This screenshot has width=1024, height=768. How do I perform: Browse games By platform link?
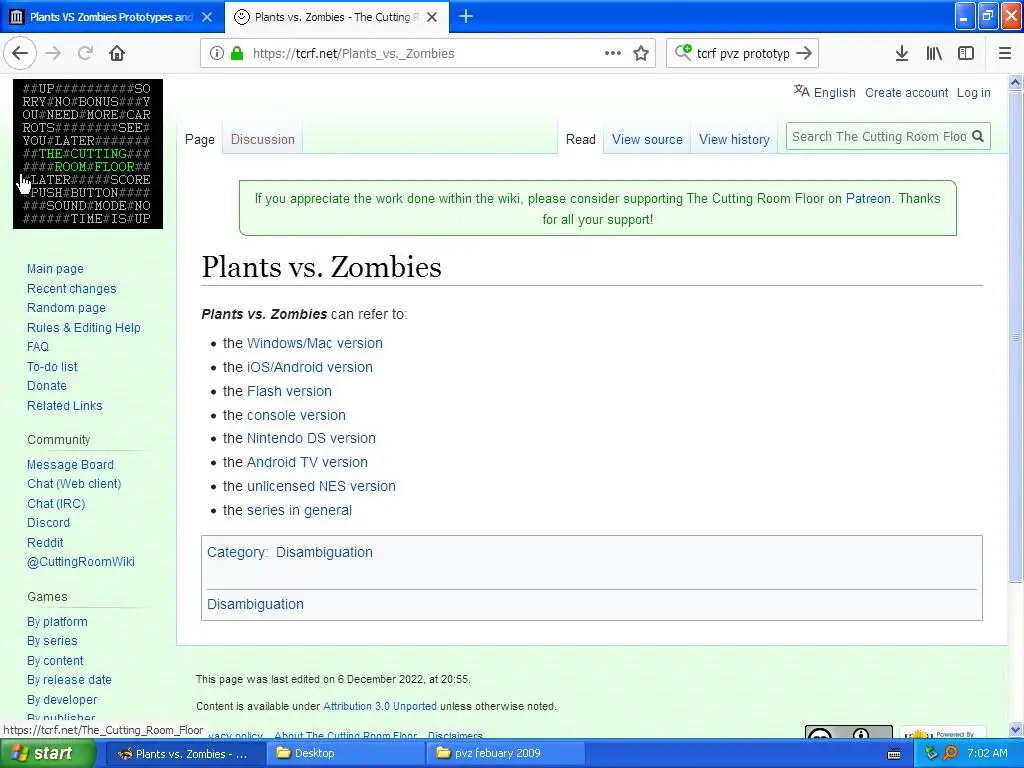pyautogui.click(x=57, y=622)
